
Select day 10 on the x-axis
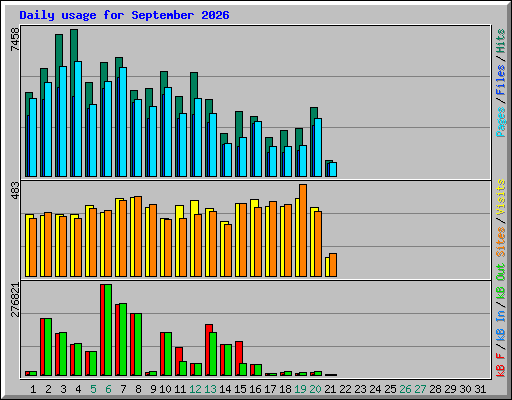point(165,389)
